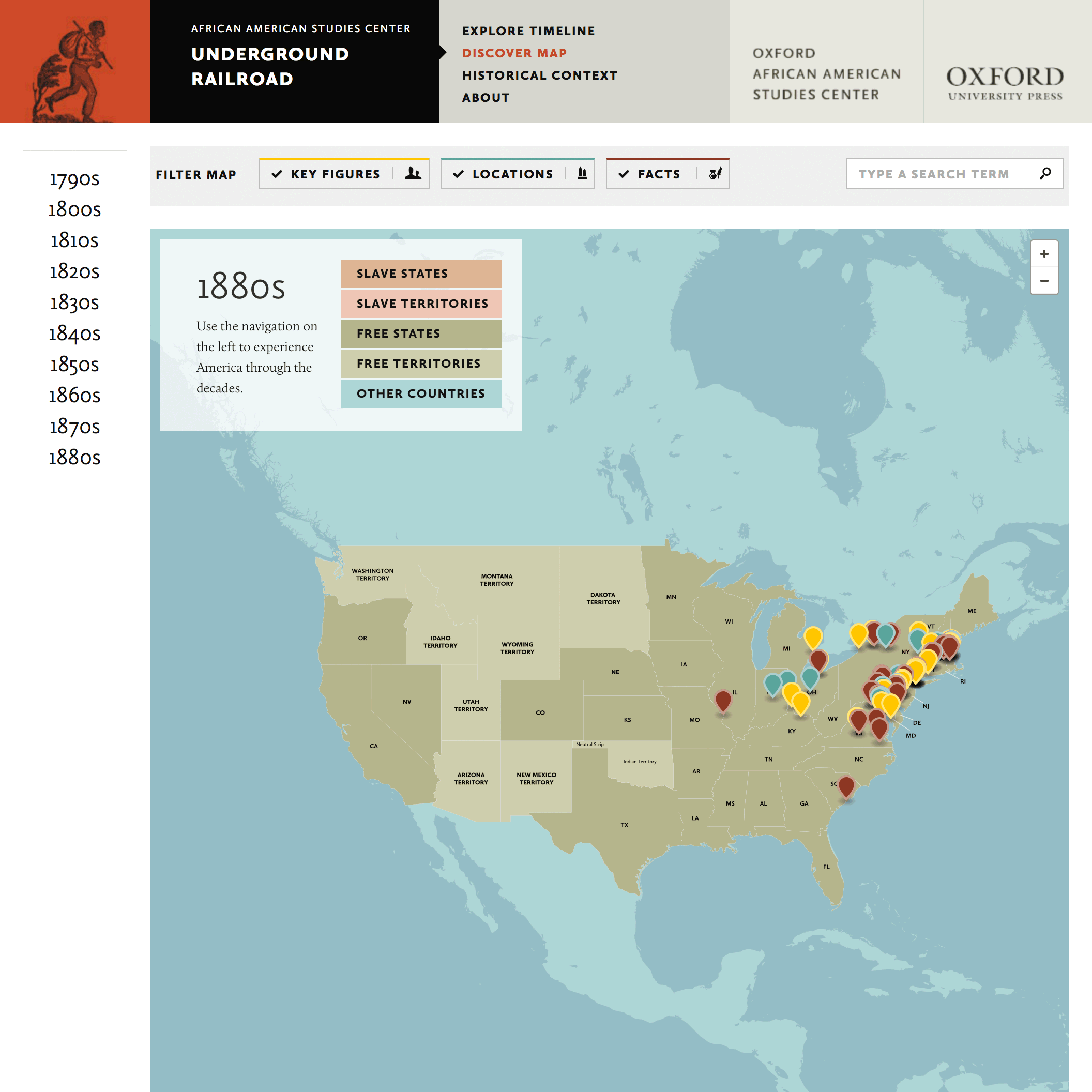Click the Indian Territory map label
This screenshot has height=1092, width=1092.
[x=640, y=761]
